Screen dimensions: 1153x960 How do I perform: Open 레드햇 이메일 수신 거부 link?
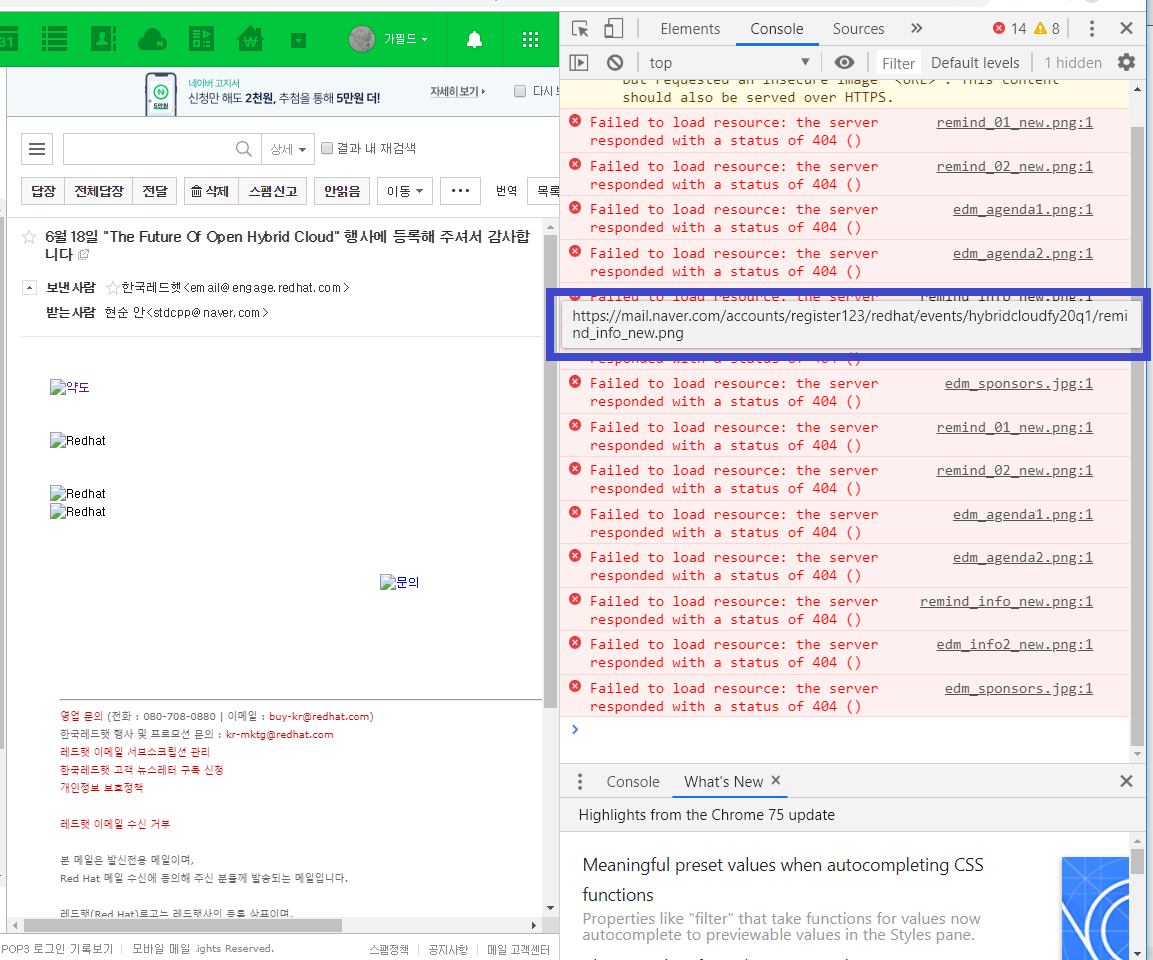(115, 824)
